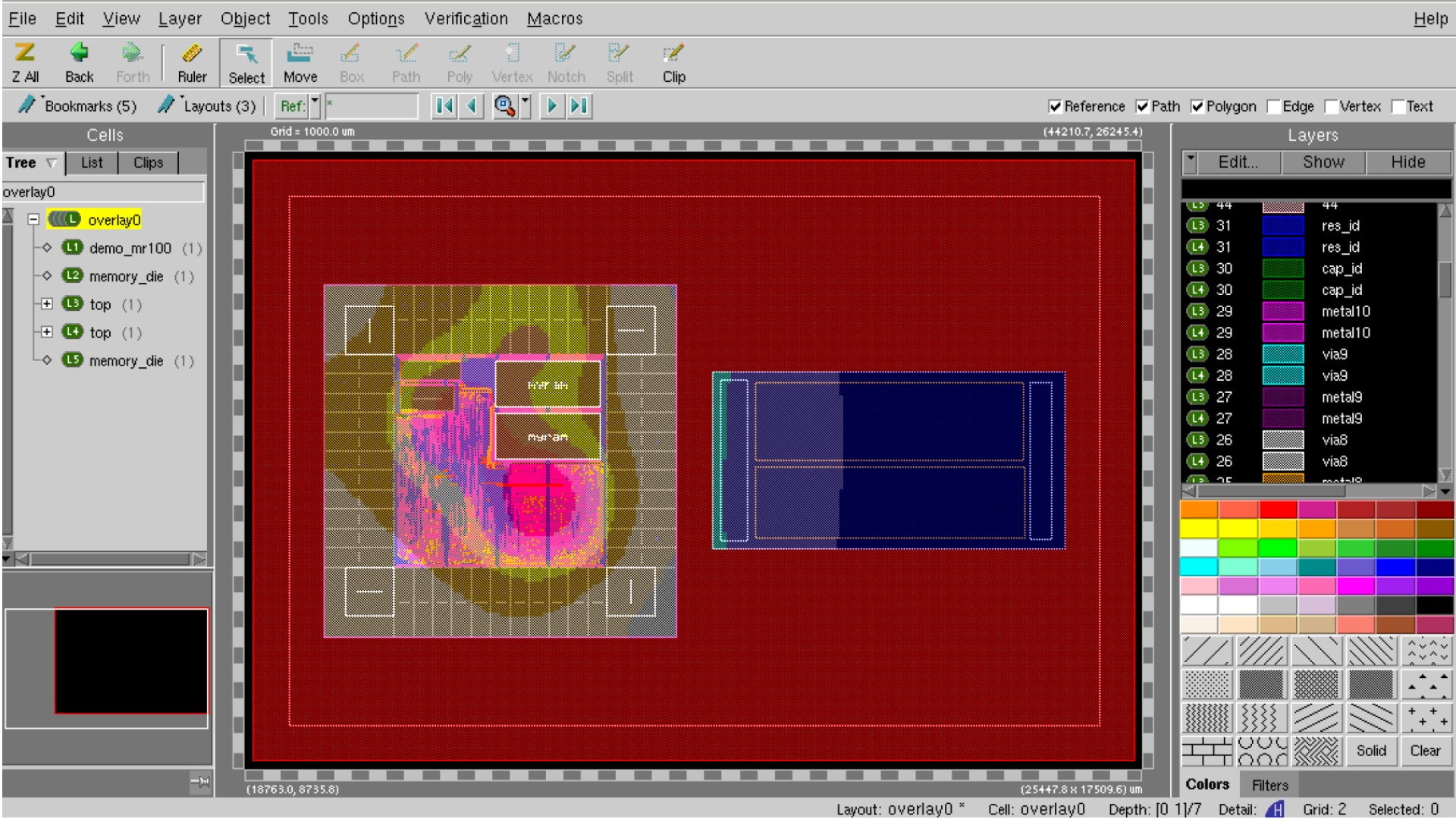Activate the Ruler tool

(x=191, y=62)
